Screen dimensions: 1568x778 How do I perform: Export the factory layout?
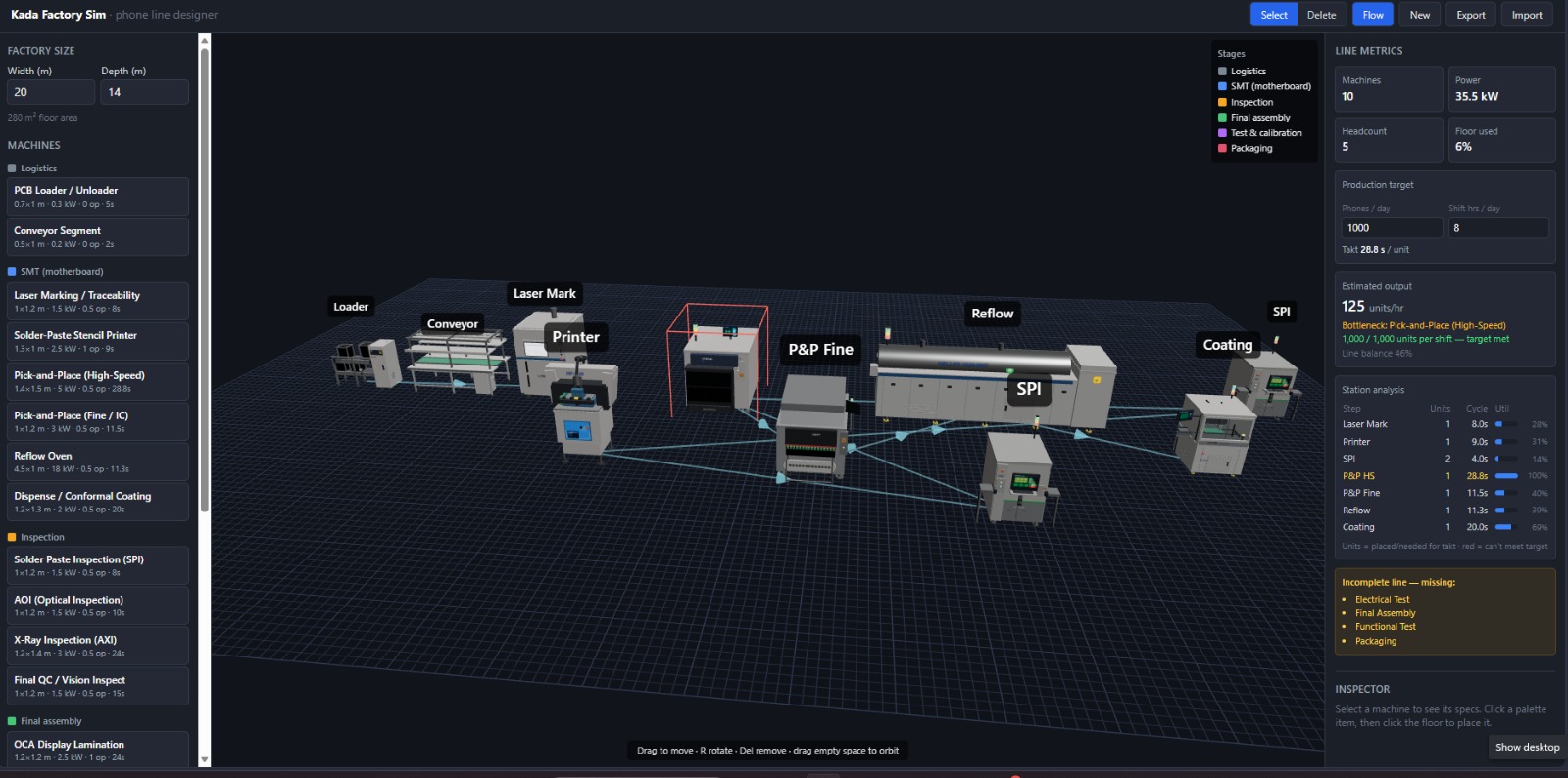(1471, 15)
